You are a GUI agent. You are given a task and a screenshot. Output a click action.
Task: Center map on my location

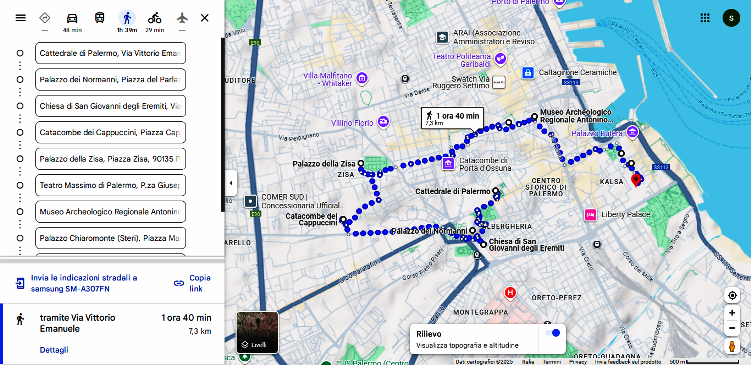click(x=732, y=296)
